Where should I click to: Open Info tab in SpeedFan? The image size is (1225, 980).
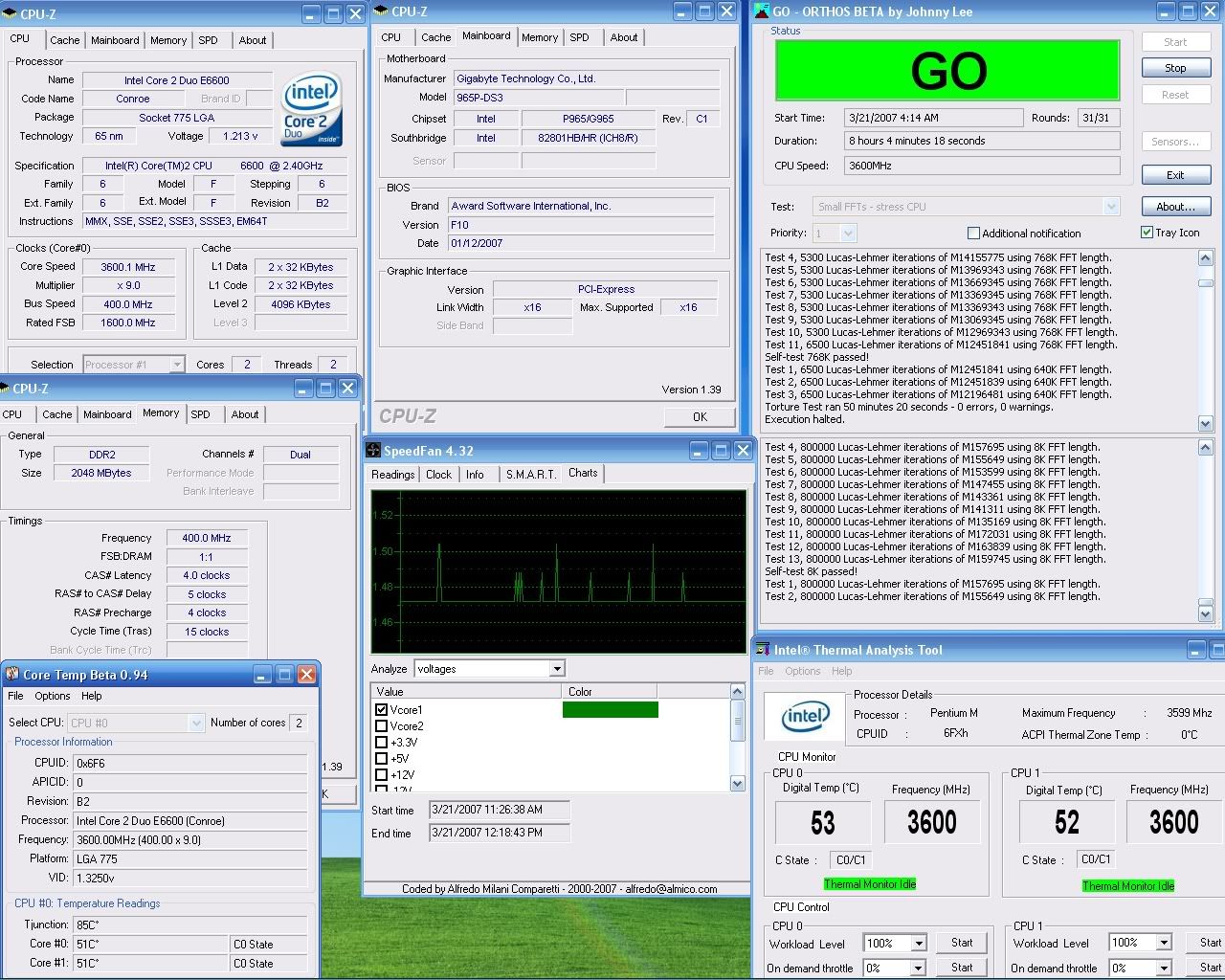[x=475, y=474]
